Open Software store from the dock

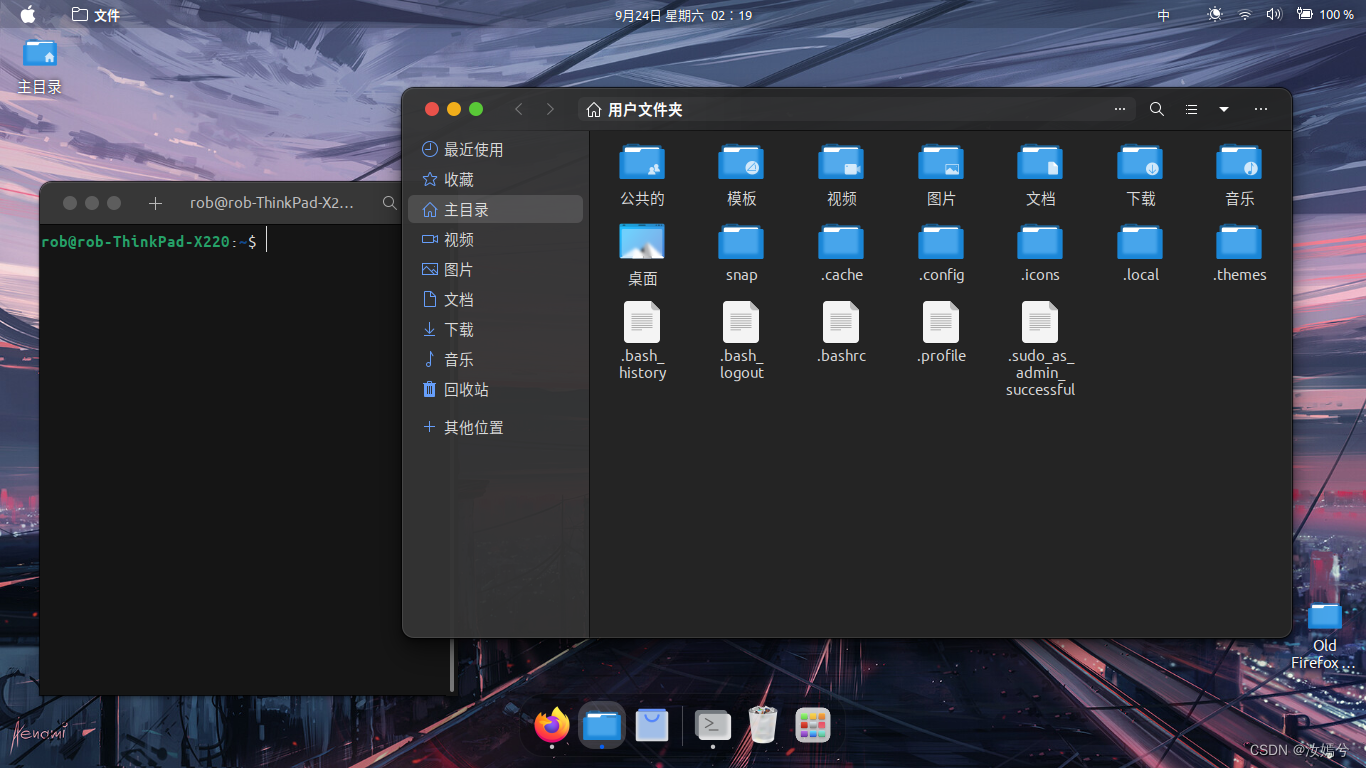tap(651, 725)
